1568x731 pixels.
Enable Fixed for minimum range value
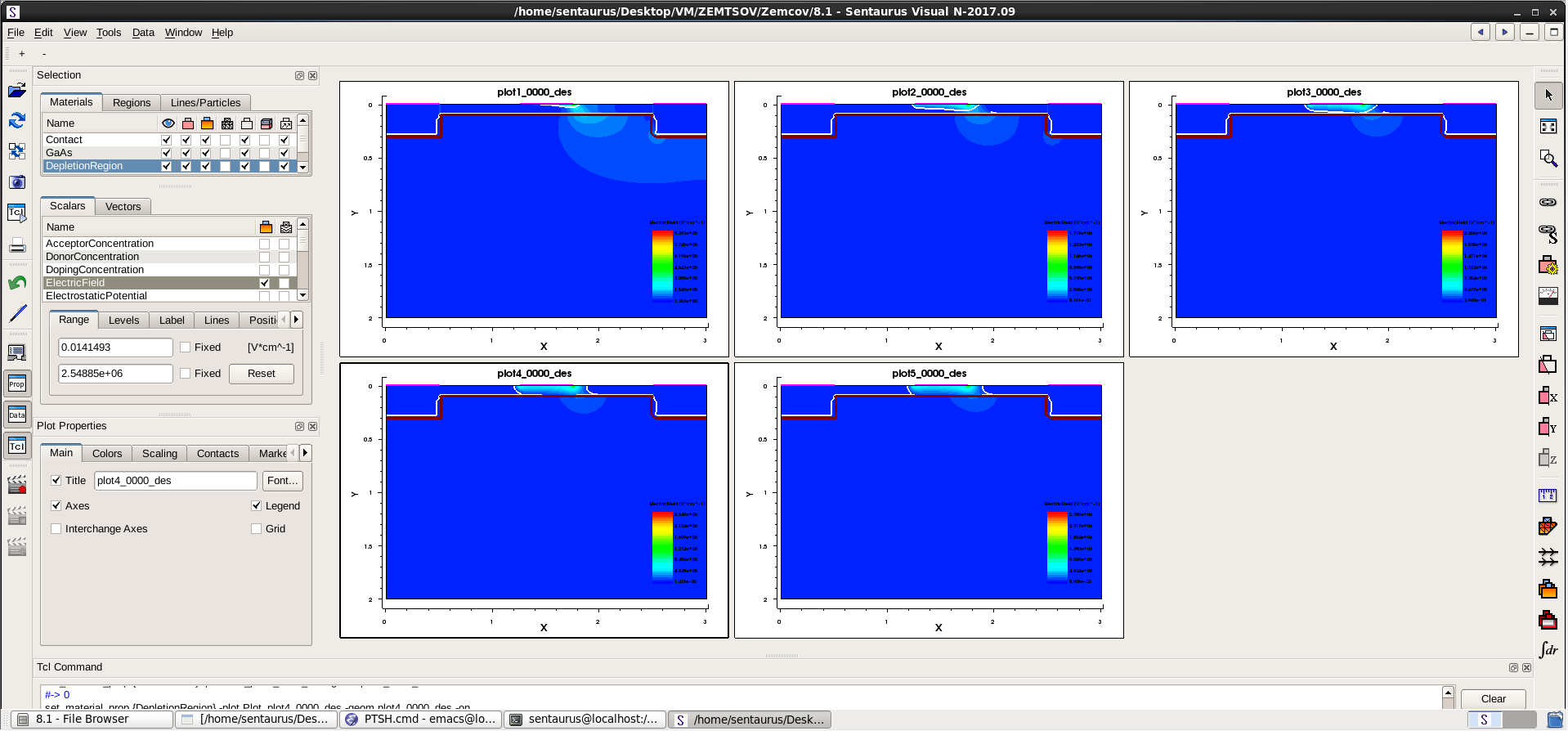[186, 348]
